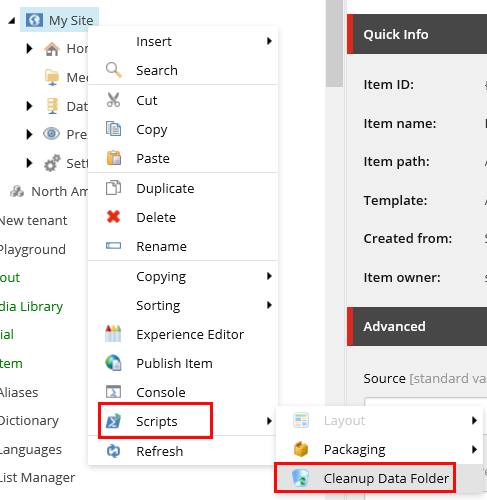Open the Sorting submenu
Screen dimensions: 487x500
click(x=183, y=305)
